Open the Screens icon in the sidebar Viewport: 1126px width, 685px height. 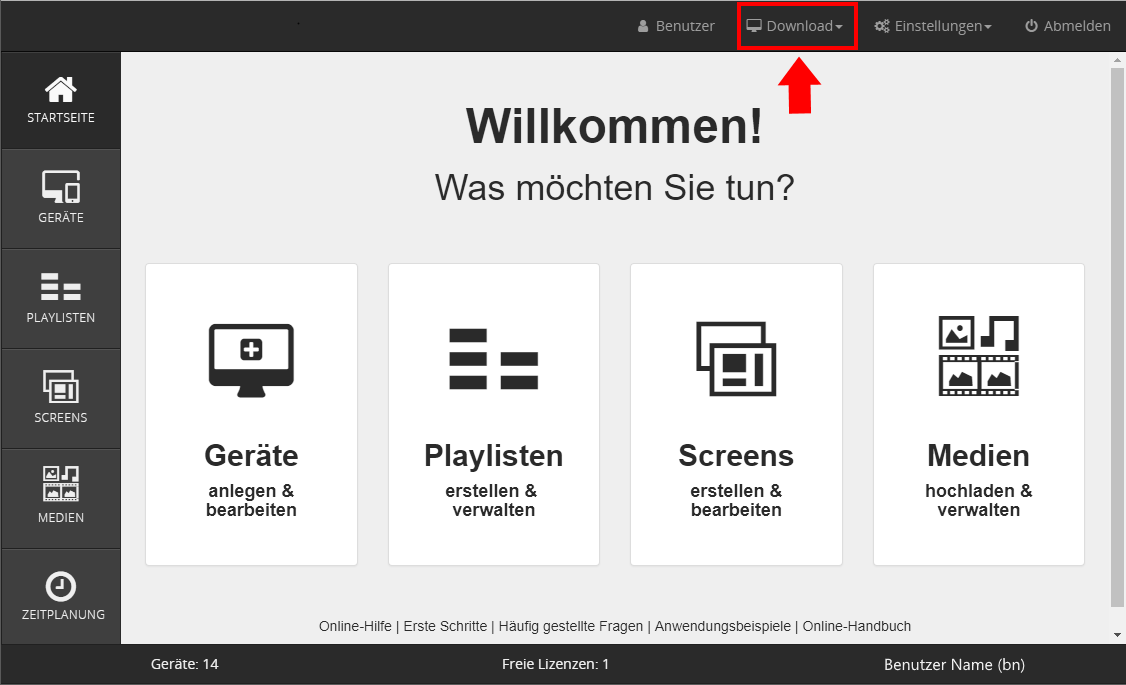(61, 387)
